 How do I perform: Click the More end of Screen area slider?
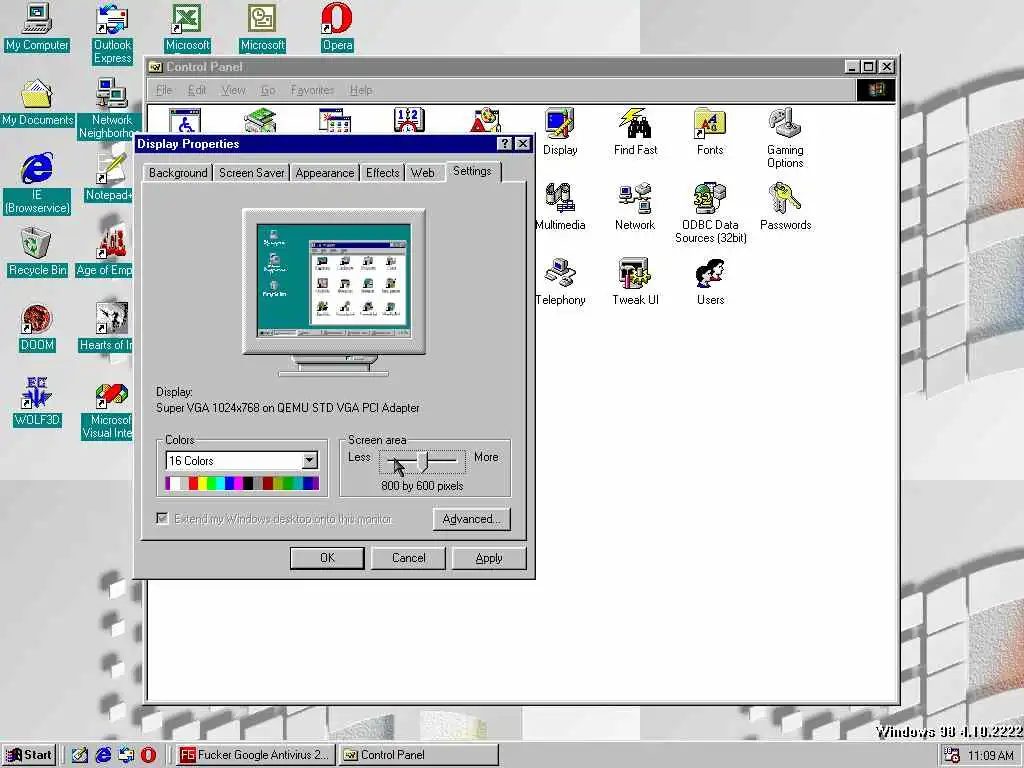486,457
